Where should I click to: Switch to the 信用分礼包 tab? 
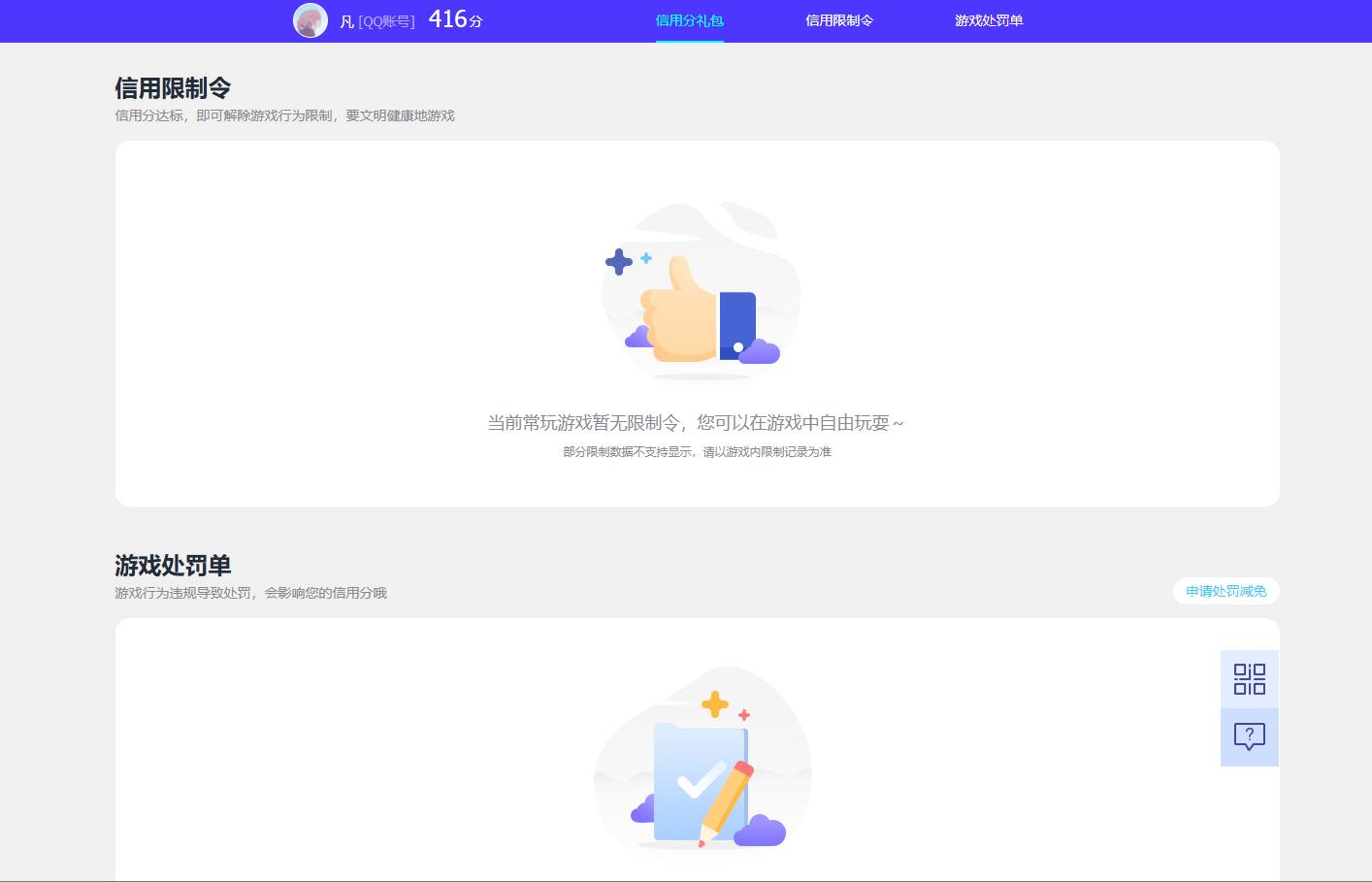coord(690,20)
